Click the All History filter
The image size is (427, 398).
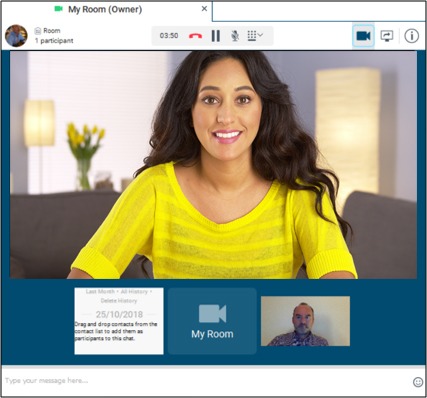(x=134, y=292)
